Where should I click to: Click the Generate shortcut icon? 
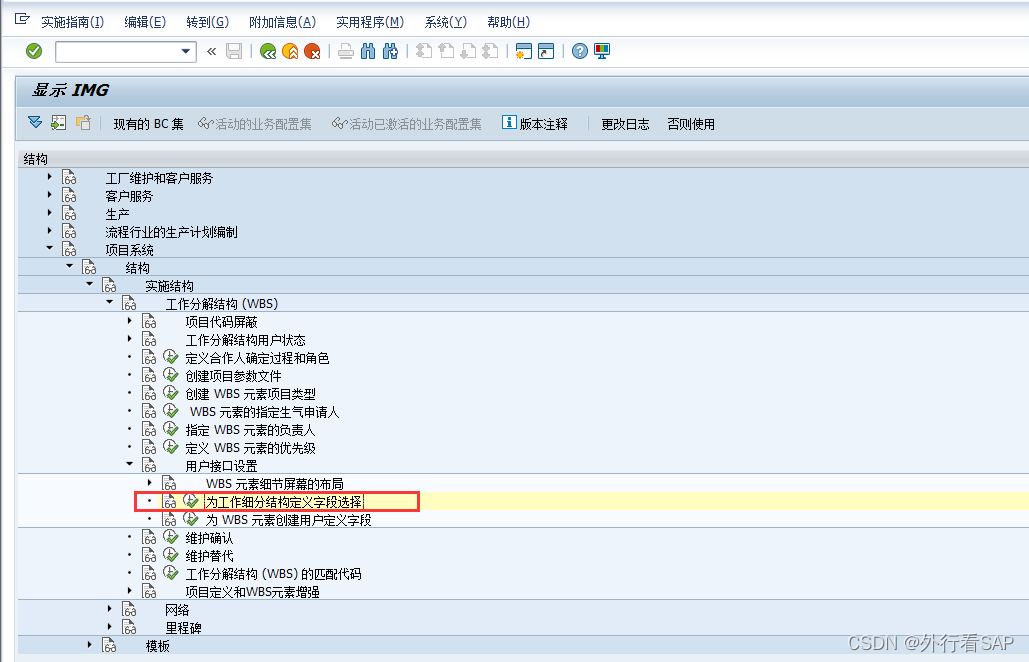[x=546, y=51]
